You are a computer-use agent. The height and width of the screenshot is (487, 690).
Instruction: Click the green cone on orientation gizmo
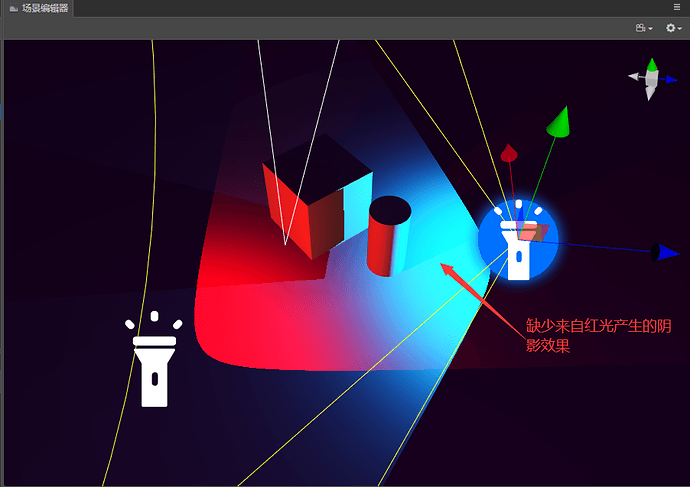coord(652,64)
